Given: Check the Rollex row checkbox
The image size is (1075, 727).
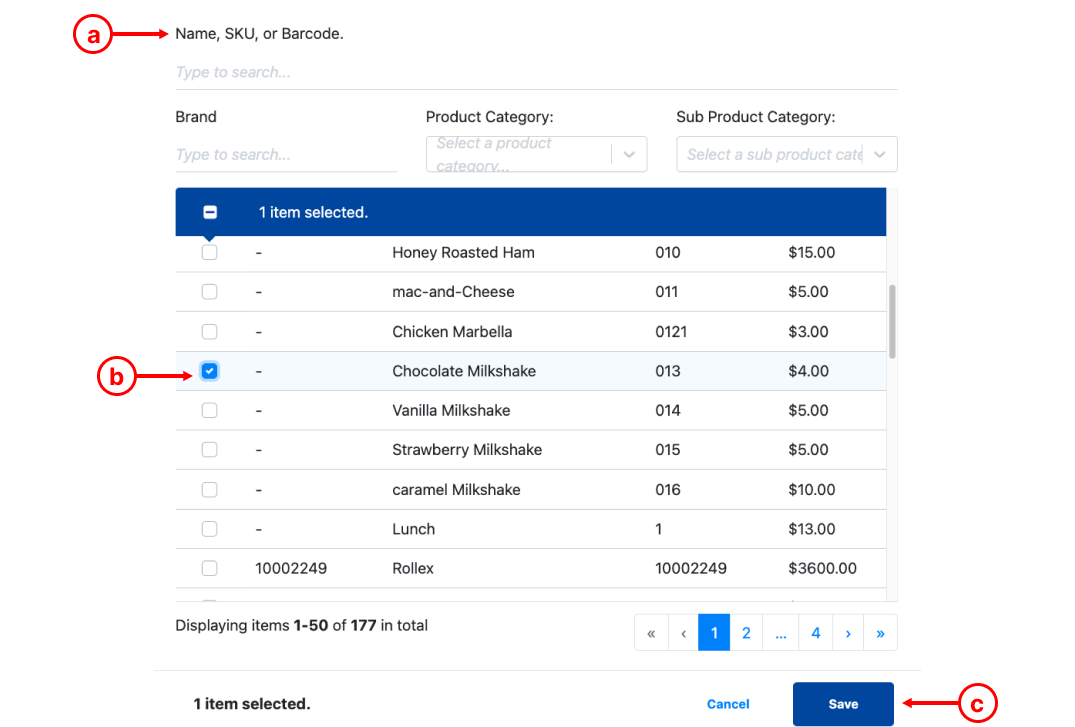Looking at the screenshot, I should (x=210, y=569).
